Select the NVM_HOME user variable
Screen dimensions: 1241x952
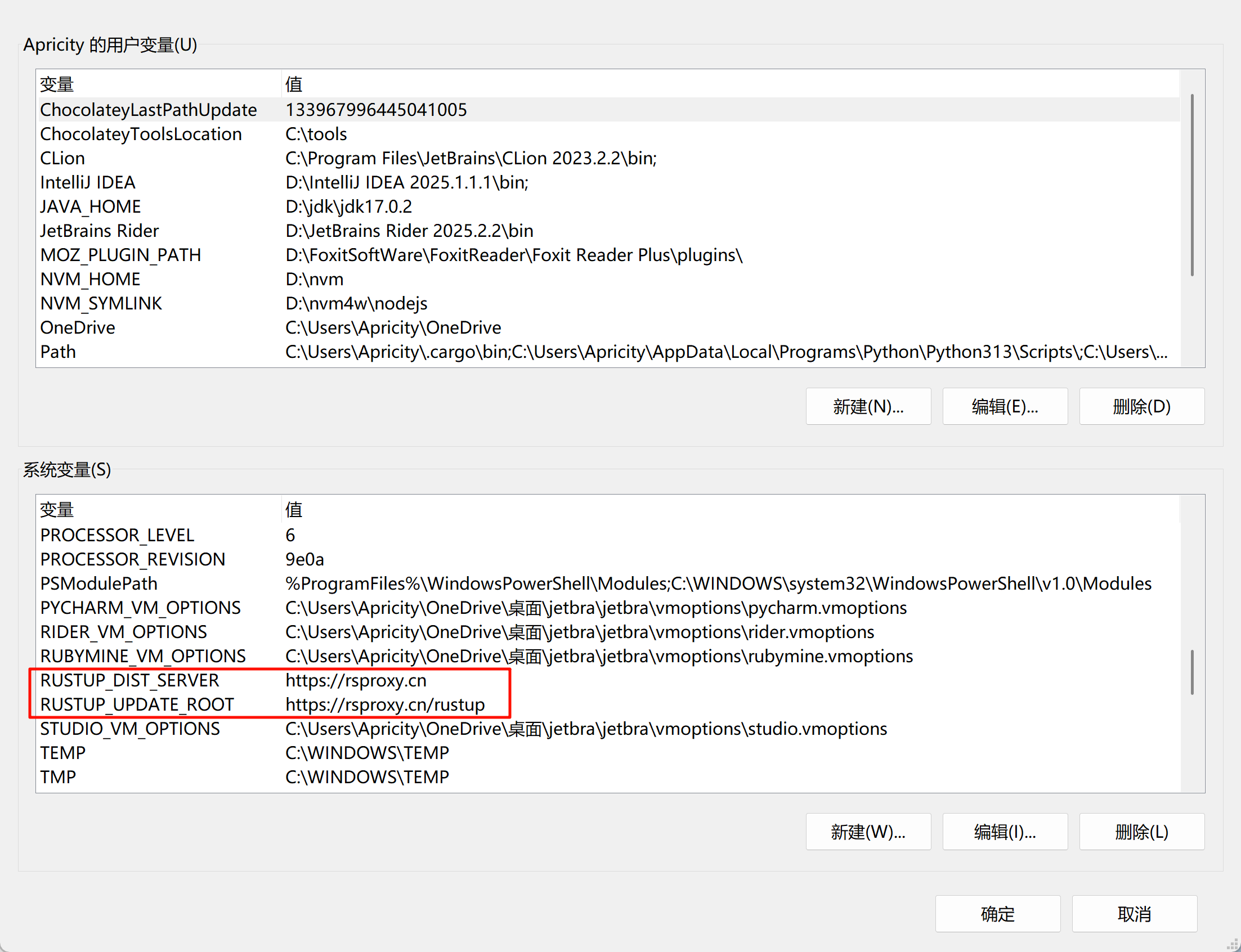(x=90, y=280)
